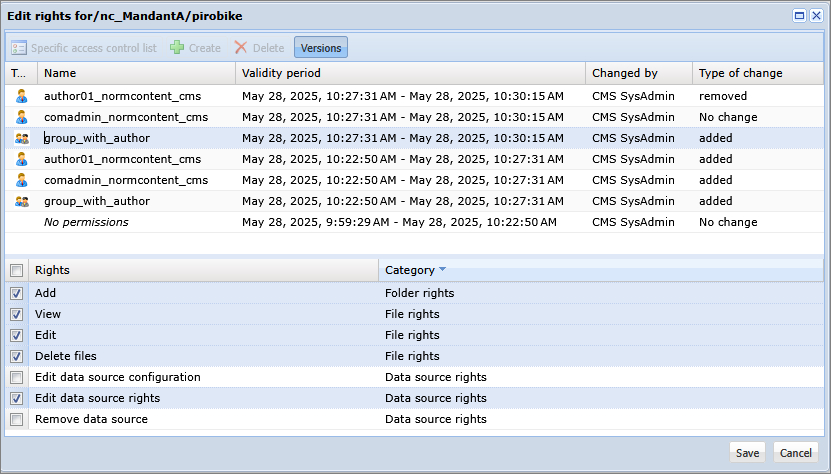Enable Edit data source configuration checkbox
Image resolution: width=831 pixels, height=474 pixels.
17,377
